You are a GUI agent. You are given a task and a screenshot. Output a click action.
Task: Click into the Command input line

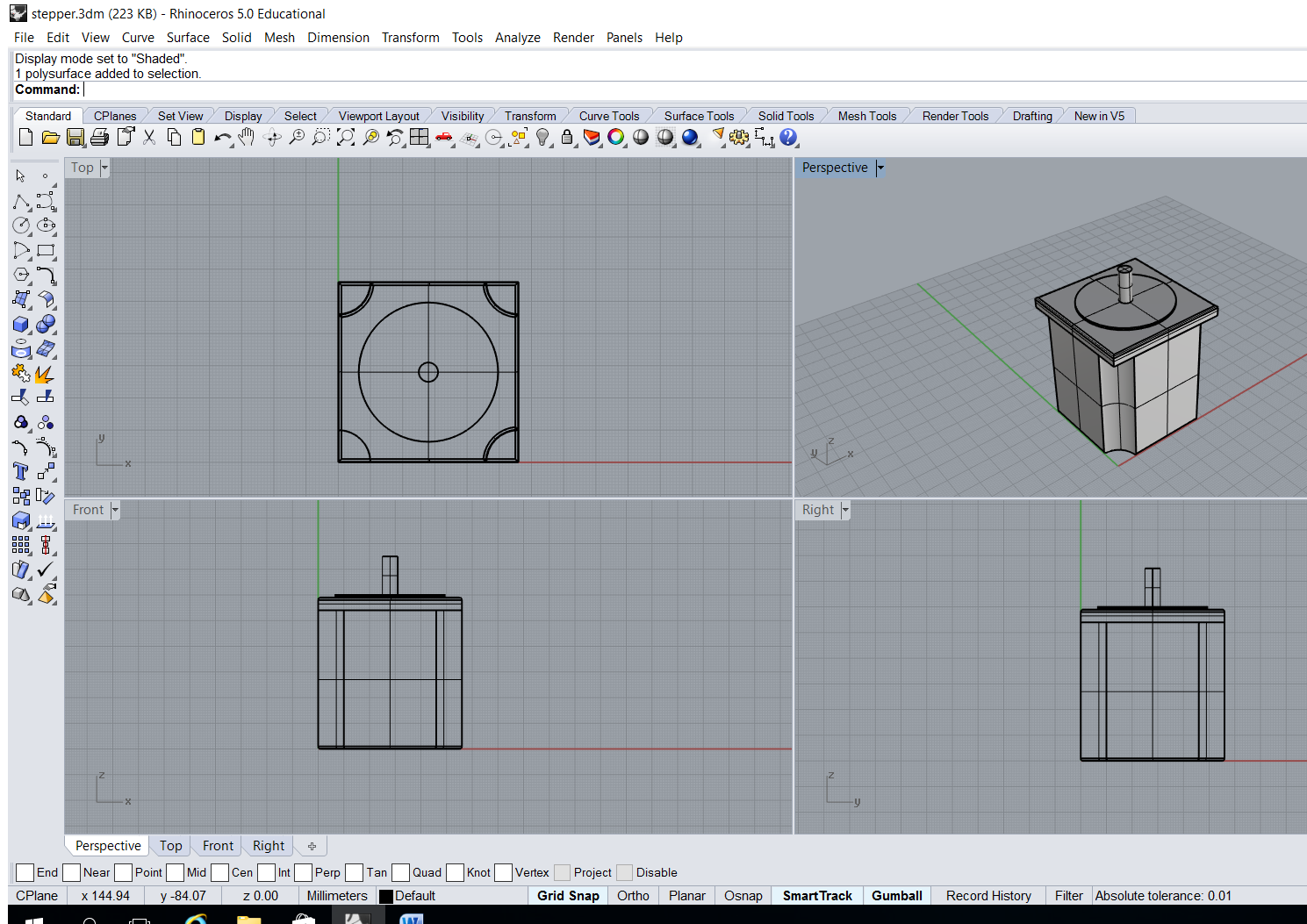click(693, 90)
